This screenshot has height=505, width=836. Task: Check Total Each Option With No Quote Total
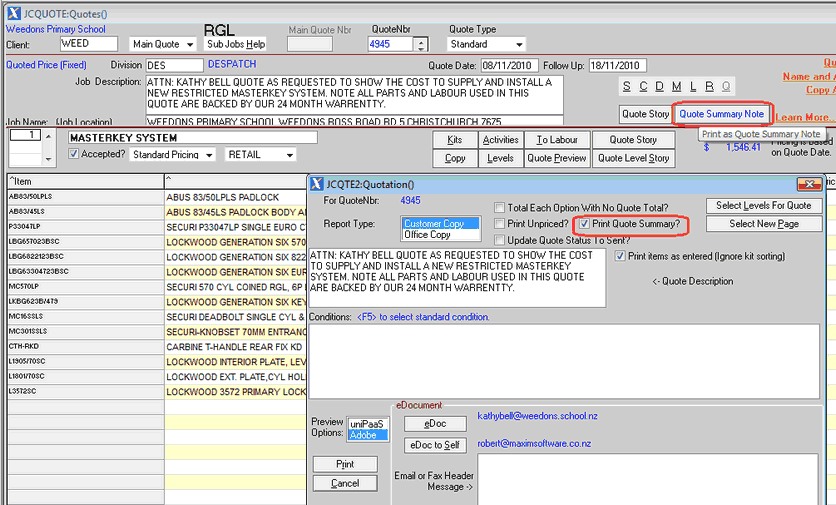500,208
